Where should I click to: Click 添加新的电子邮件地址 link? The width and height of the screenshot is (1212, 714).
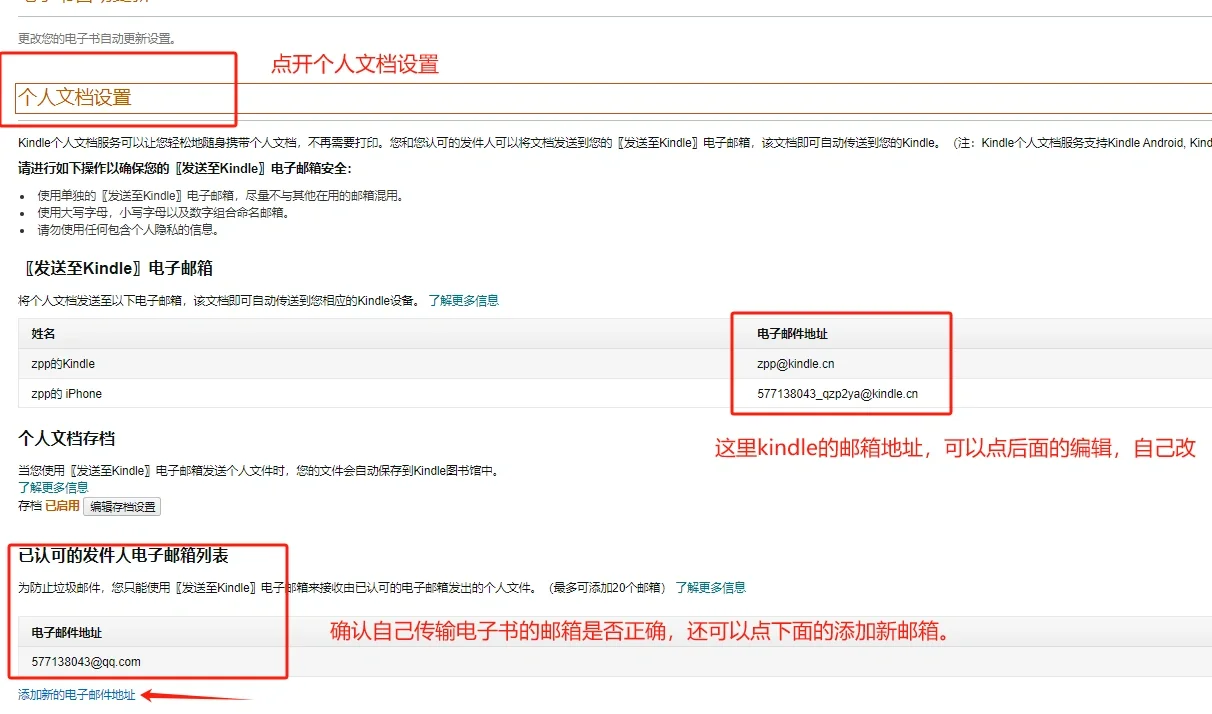click(x=77, y=694)
